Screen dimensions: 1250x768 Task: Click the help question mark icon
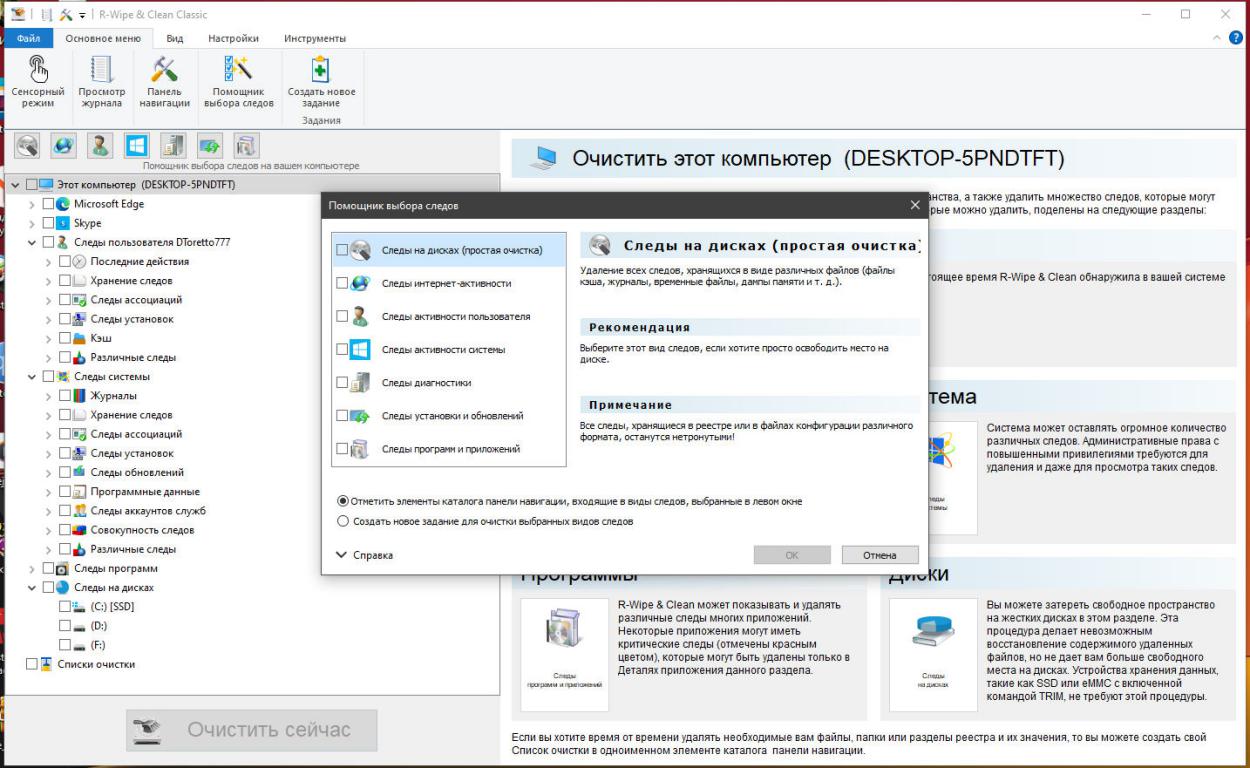coord(1235,38)
